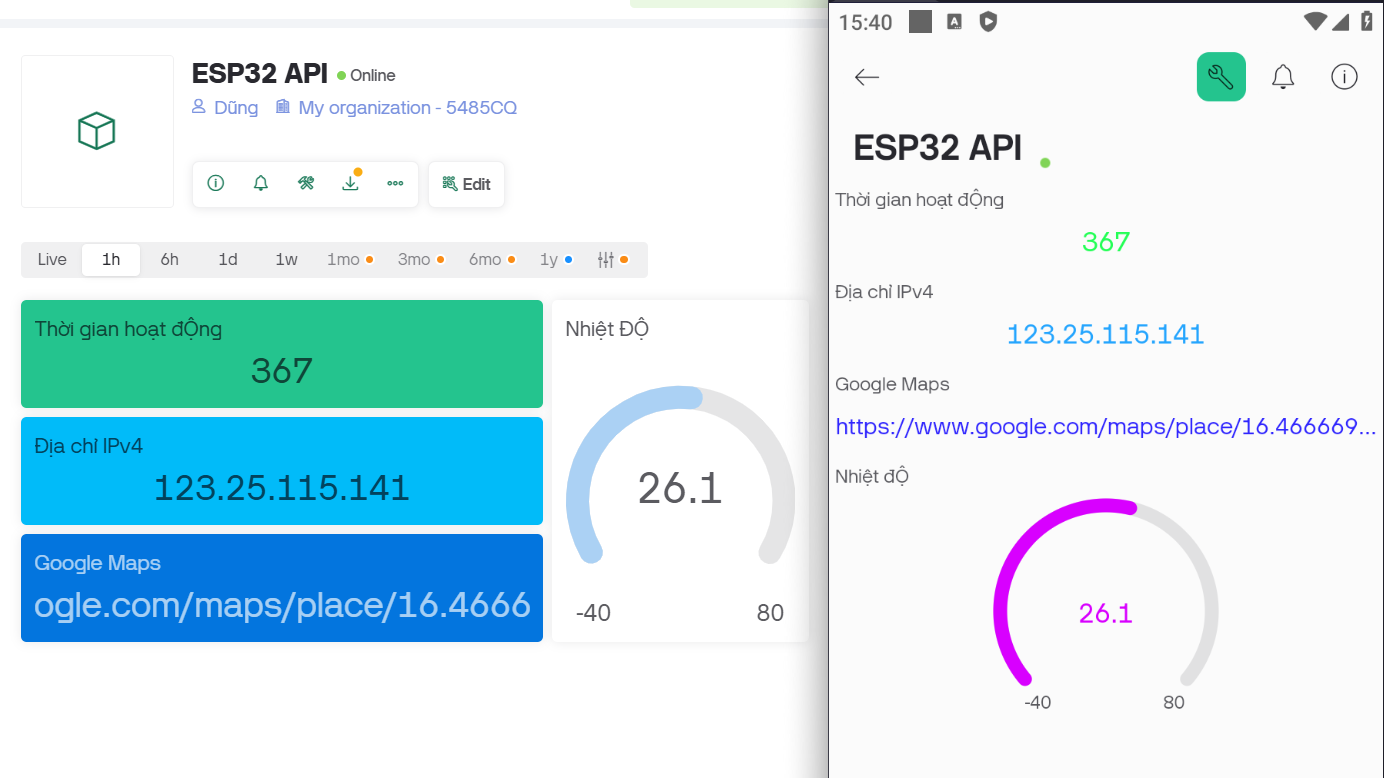The image size is (1384, 778).
Task: Select the 1y time range
Action: point(556,260)
